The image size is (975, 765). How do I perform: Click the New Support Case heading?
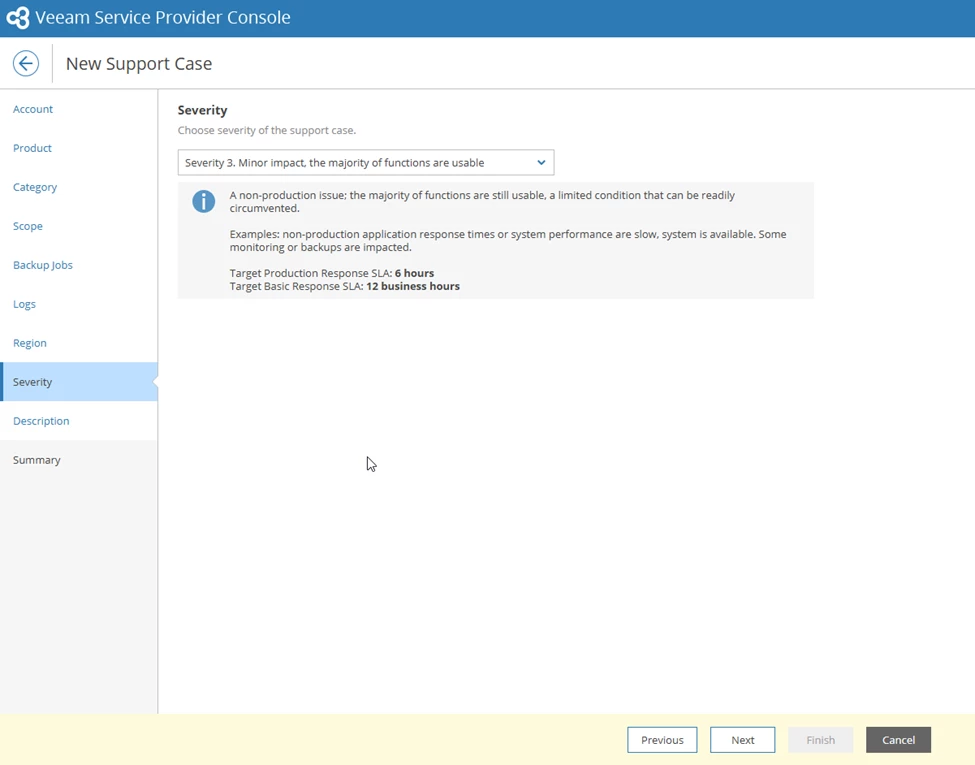pyautogui.click(x=139, y=63)
